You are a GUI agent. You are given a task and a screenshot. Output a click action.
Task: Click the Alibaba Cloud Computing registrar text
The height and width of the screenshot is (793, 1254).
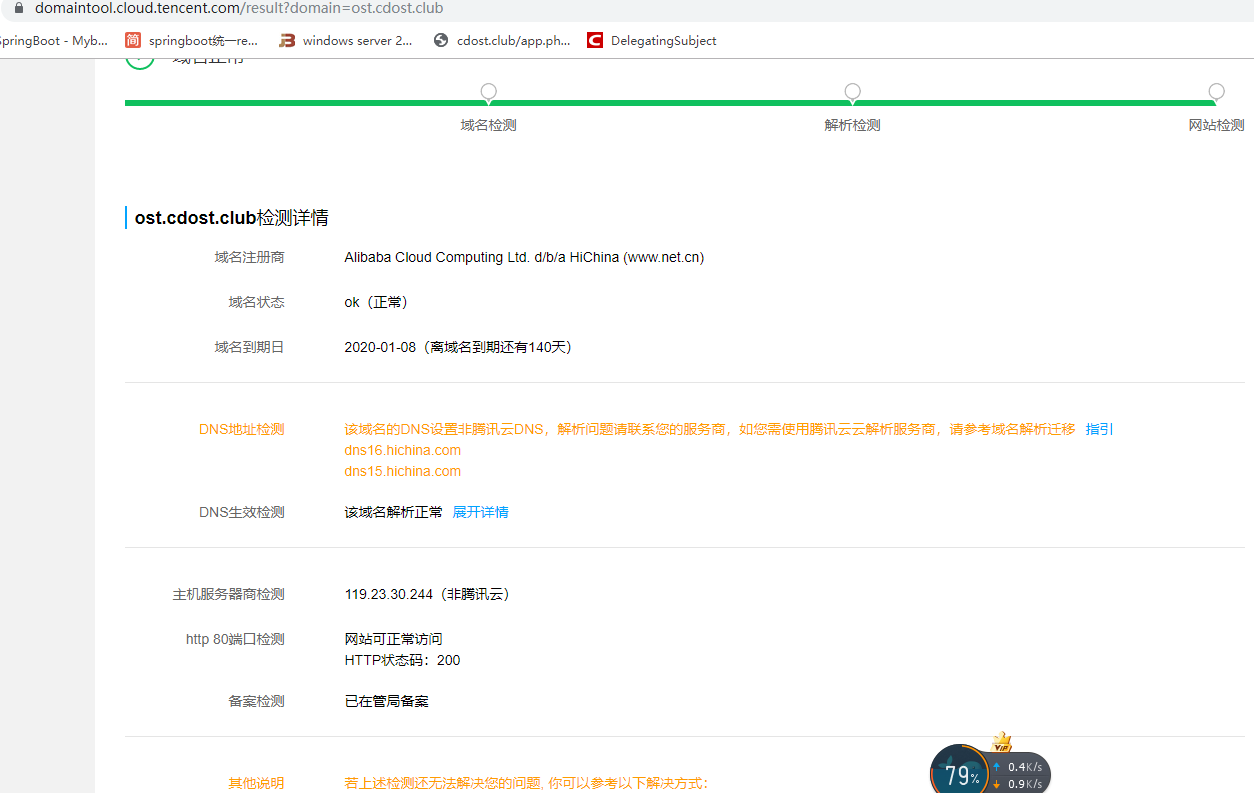point(524,257)
